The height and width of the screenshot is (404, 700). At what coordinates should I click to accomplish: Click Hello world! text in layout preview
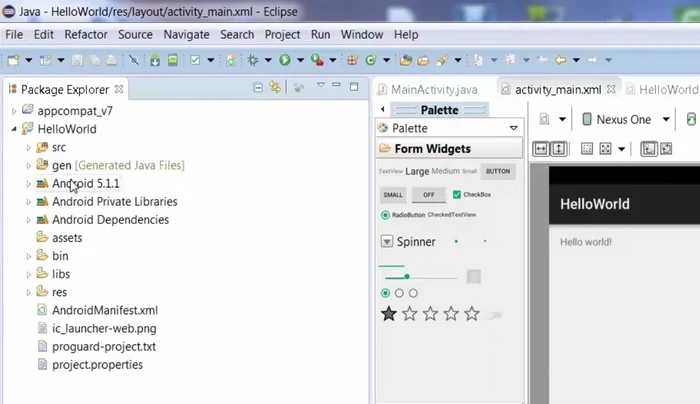[586, 242]
